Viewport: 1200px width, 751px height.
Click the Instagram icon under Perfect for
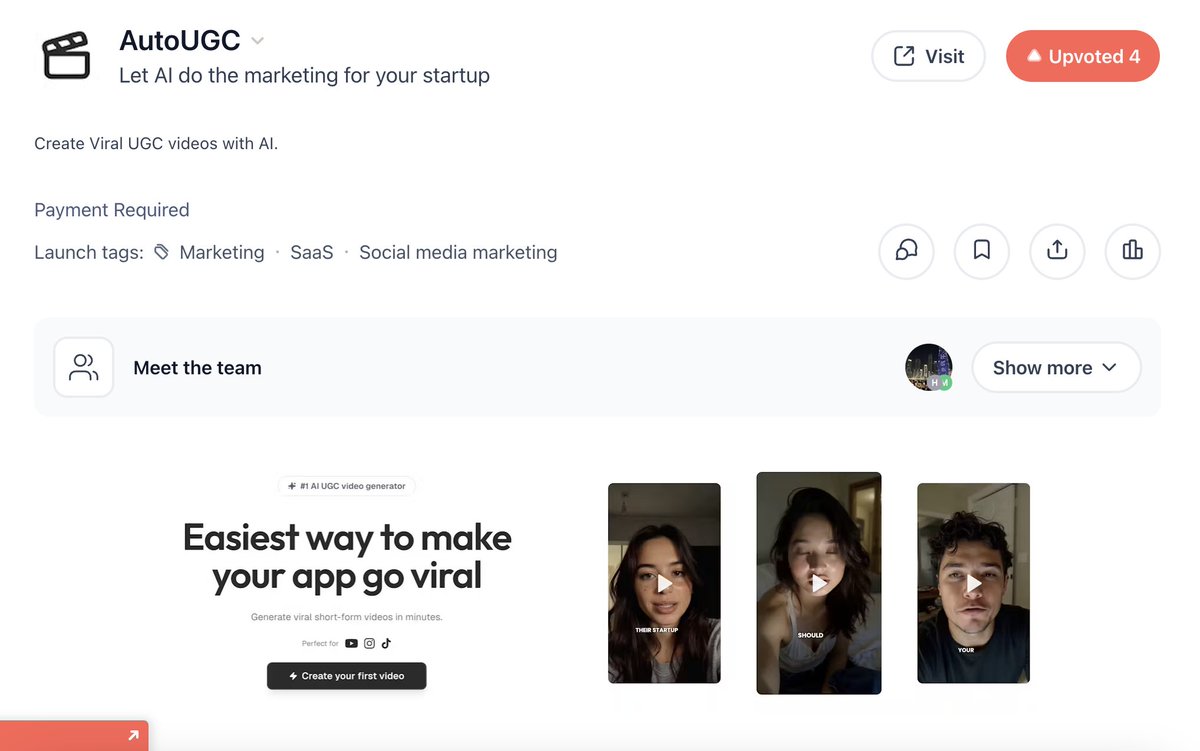click(x=369, y=644)
